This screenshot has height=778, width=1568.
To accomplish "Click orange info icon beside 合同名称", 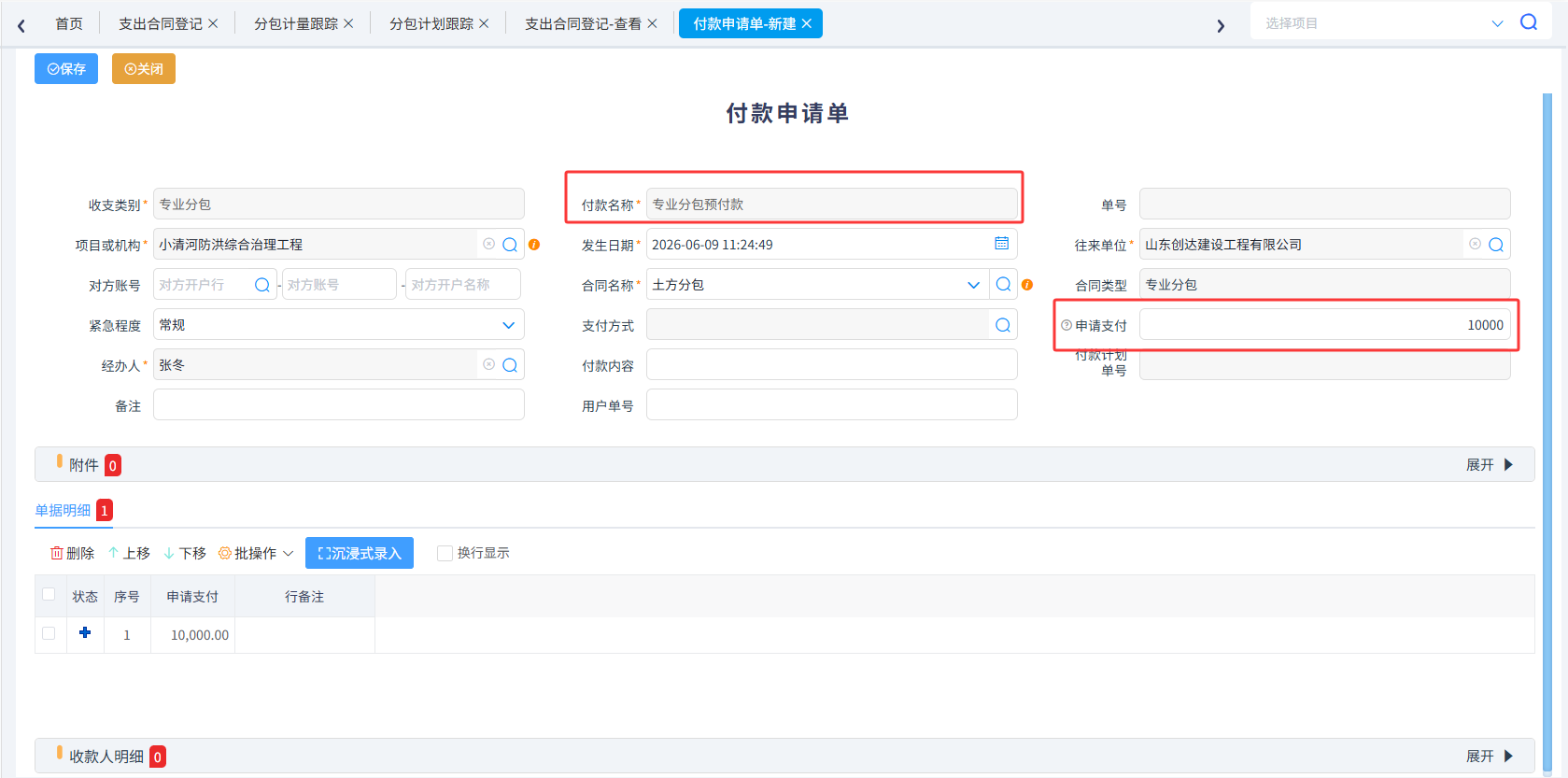I will pos(1027,285).
